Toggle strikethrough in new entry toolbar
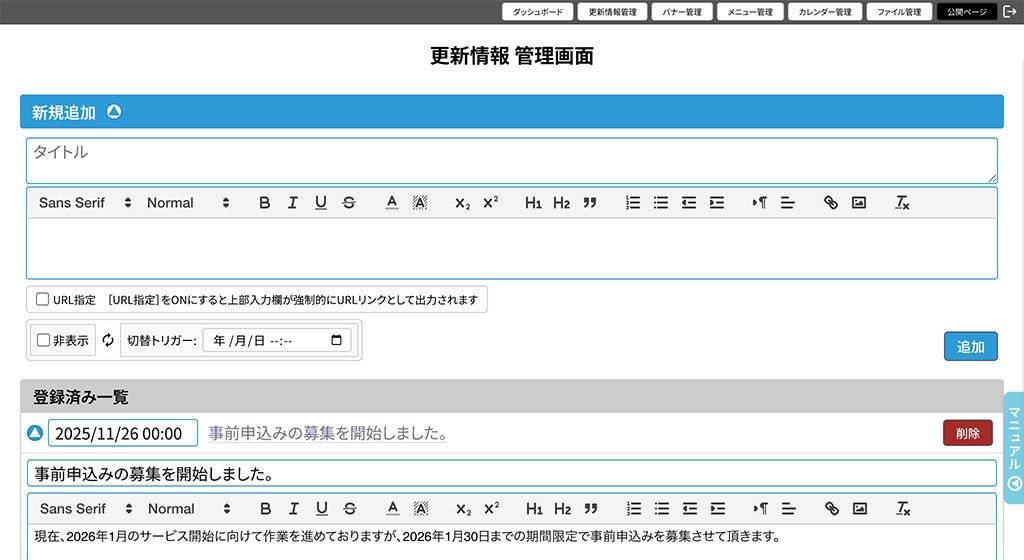Screen dimensions: 1024x560 coord(349,203)
